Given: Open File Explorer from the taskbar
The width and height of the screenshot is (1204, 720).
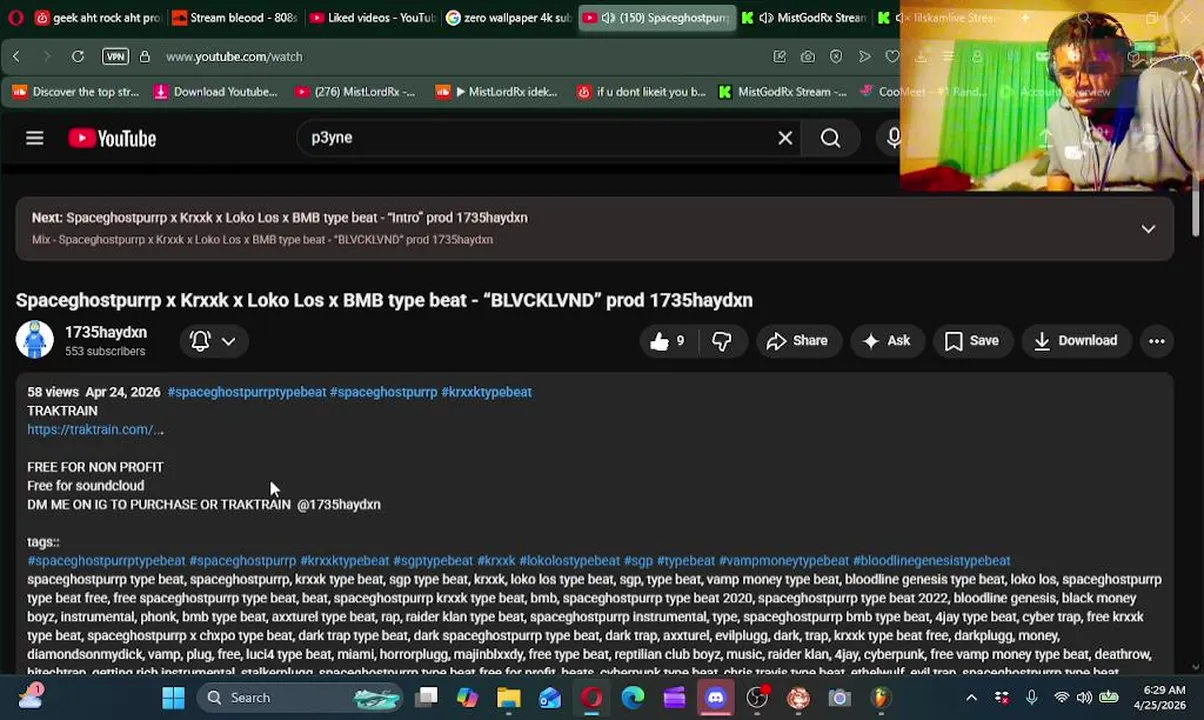Looking at the screenshot, I should click(x=508, y=698).
